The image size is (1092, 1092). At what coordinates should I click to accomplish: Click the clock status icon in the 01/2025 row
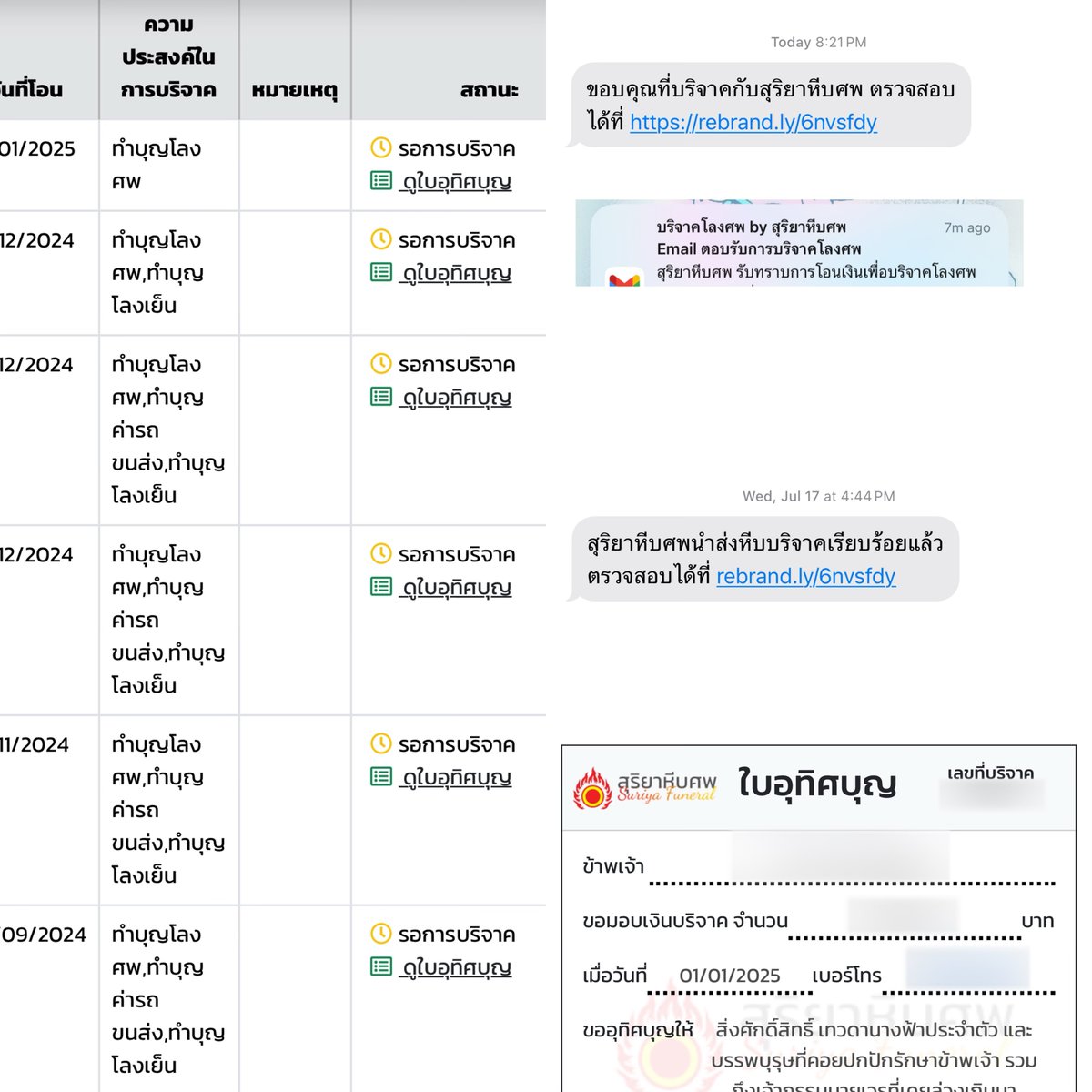click(381, 147)
